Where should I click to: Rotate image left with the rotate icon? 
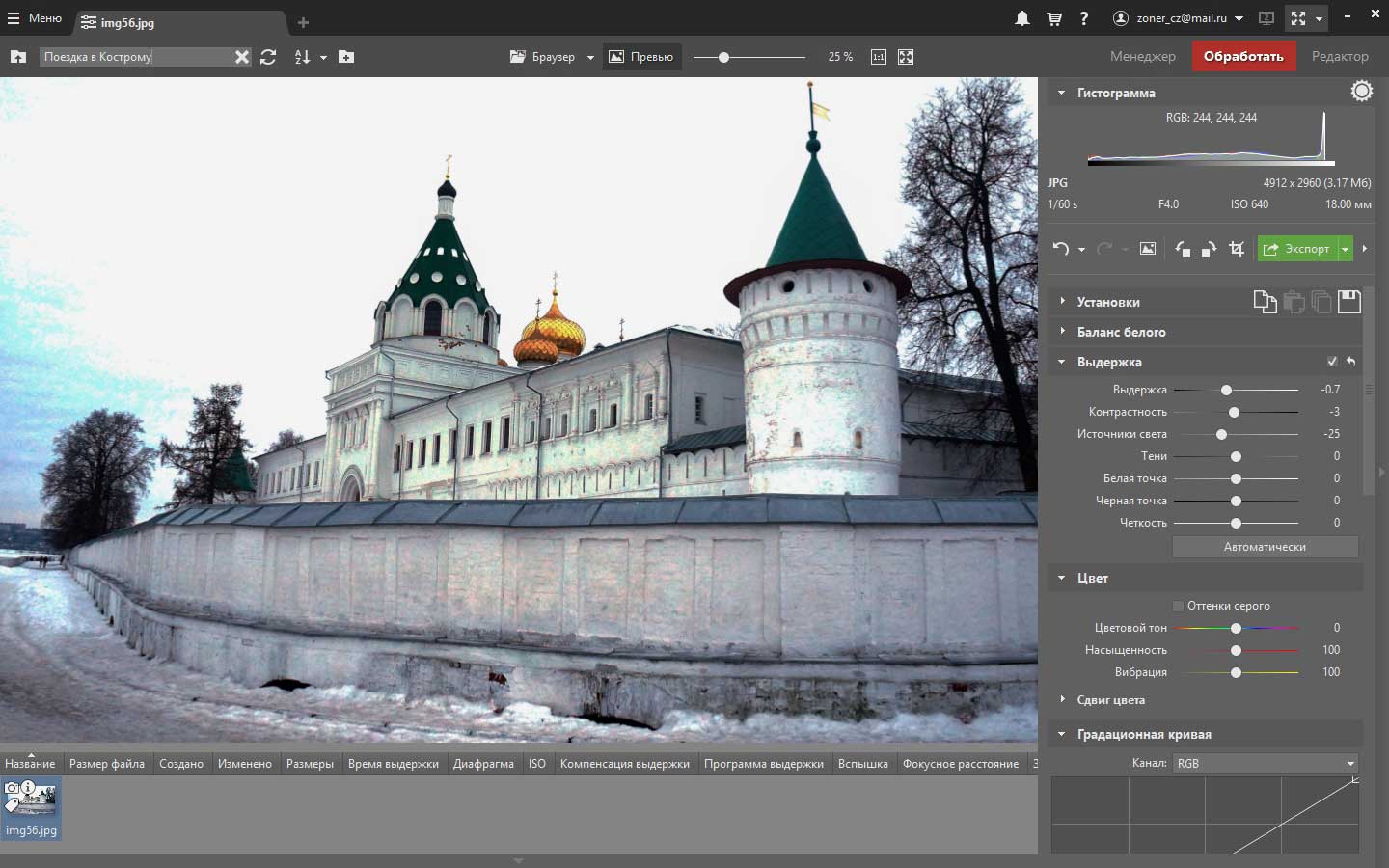click(1183, 249)
